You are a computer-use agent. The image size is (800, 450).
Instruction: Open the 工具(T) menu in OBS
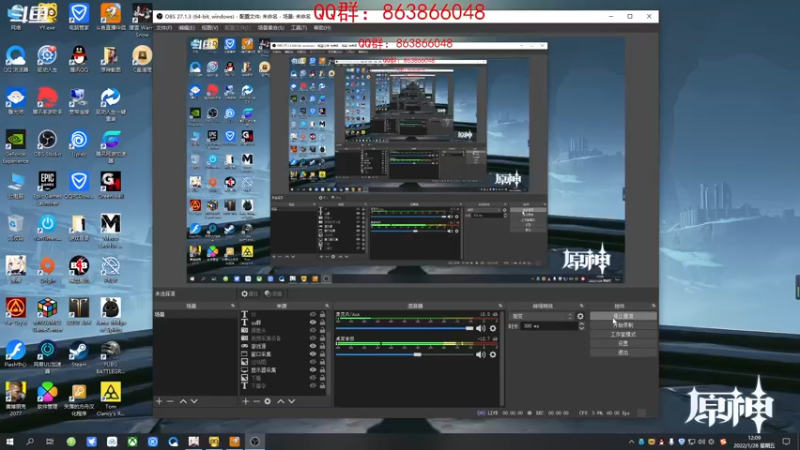(x=298, y=28)
